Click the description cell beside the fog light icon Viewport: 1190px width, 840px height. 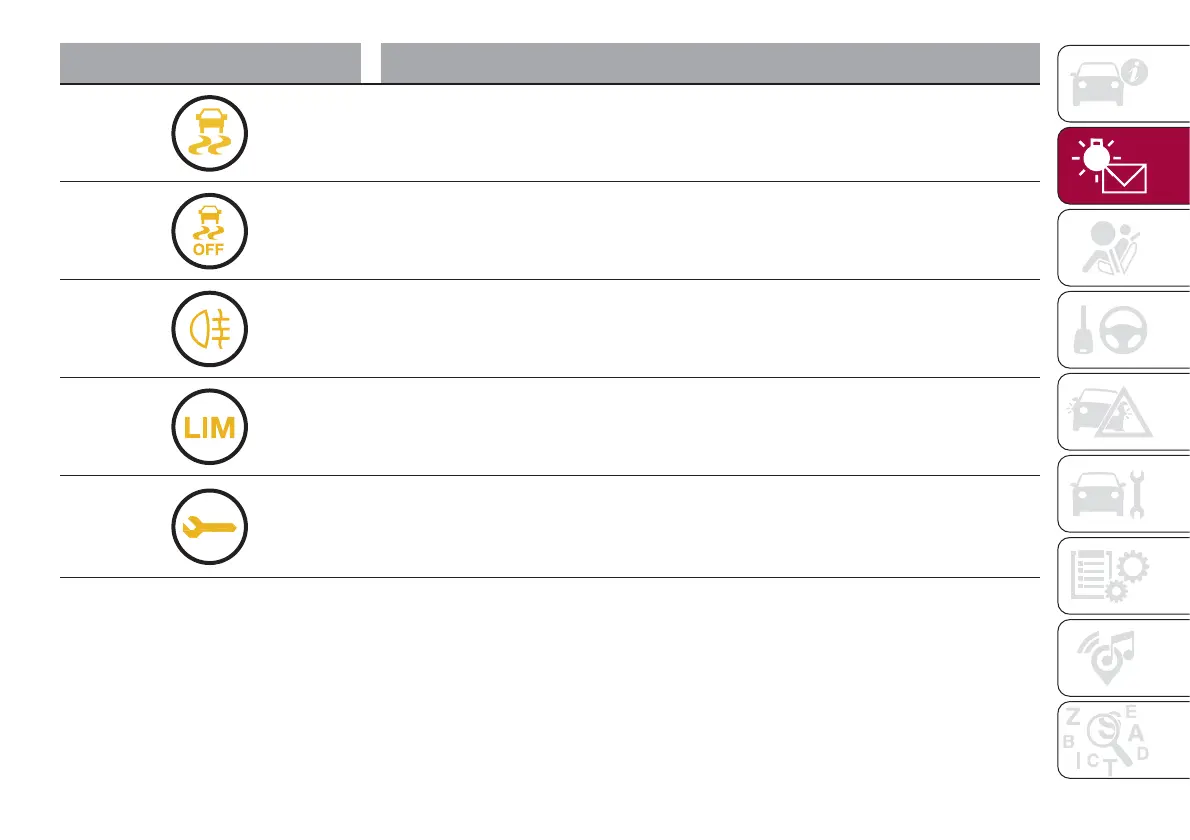click(708, 329)
